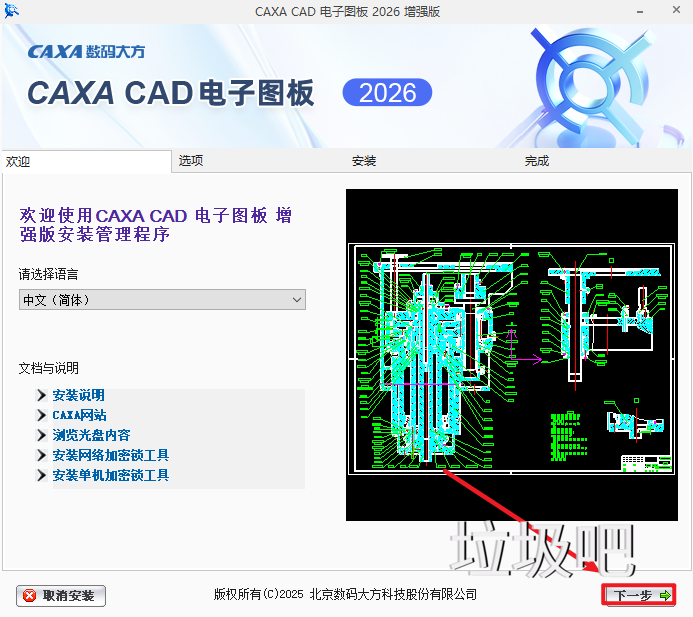
Task: Click the arrow icon beside 安装网络加密锁工具
Action: pos(41,456)
